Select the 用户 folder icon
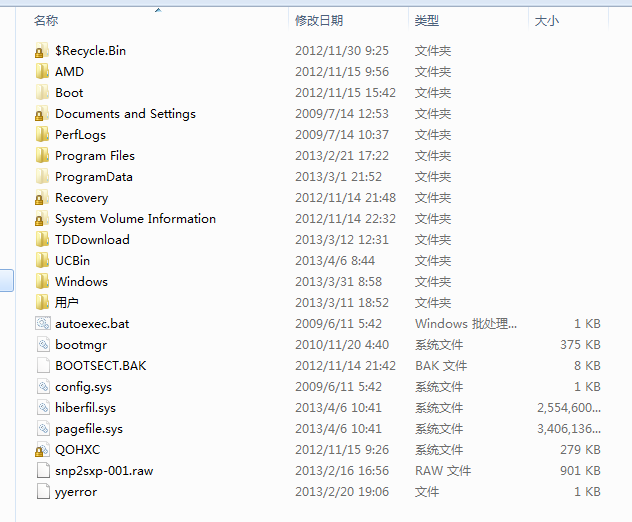The width and height of the screenshot is (632, 522). 42,302
